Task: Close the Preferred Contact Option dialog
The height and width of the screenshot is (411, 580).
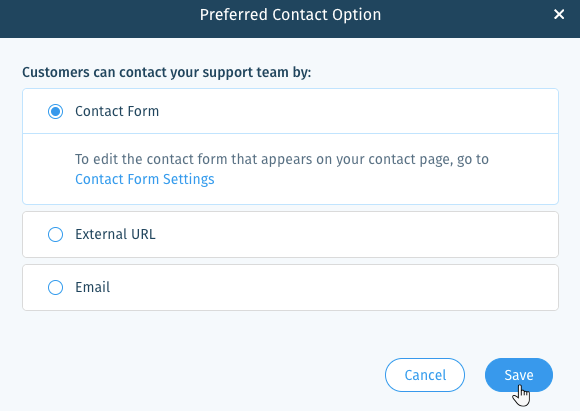Action: click(x=559, y=14)
